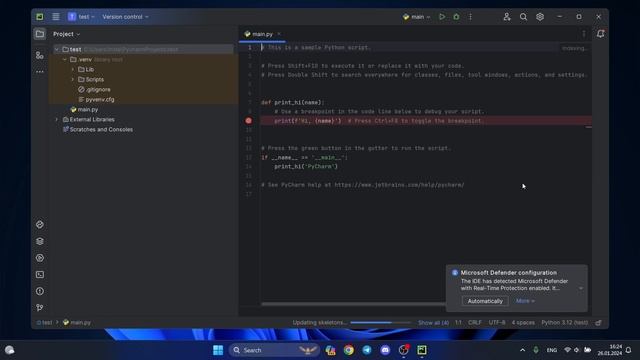Open the main menu hamburger

[56, 17]
